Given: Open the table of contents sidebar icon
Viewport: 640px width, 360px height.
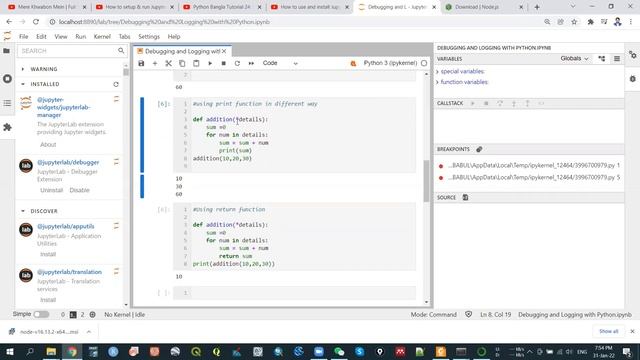Looking at the screenshot, I should [x=7, y=103].
